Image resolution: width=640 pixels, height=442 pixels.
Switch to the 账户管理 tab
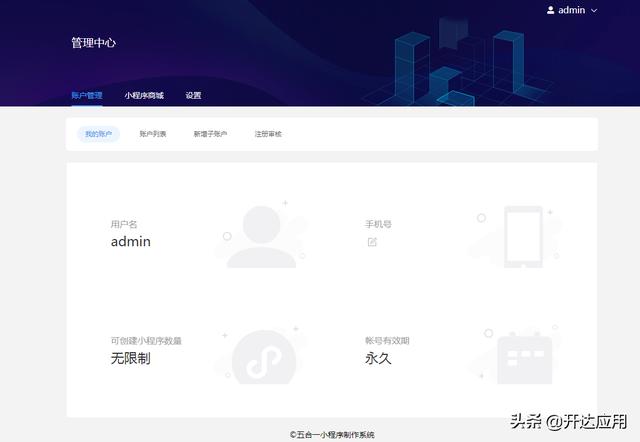pos(87,96)
